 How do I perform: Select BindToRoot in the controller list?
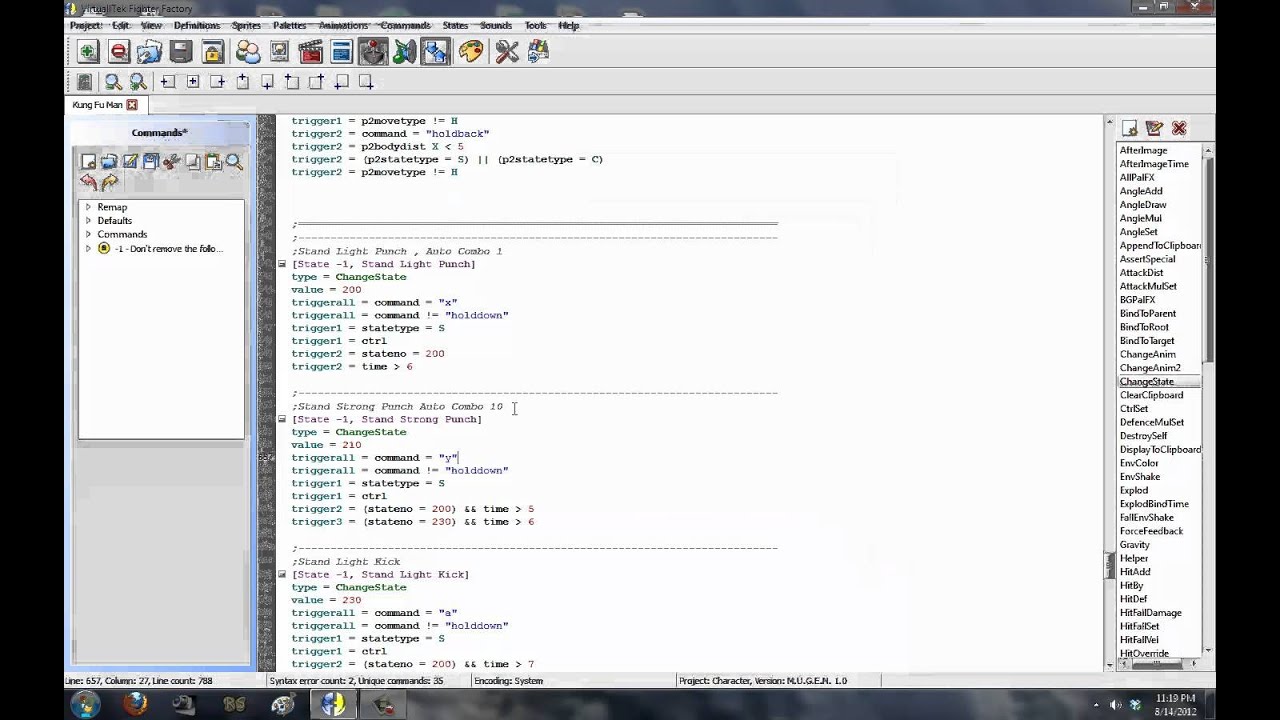tap(1144, 327)
